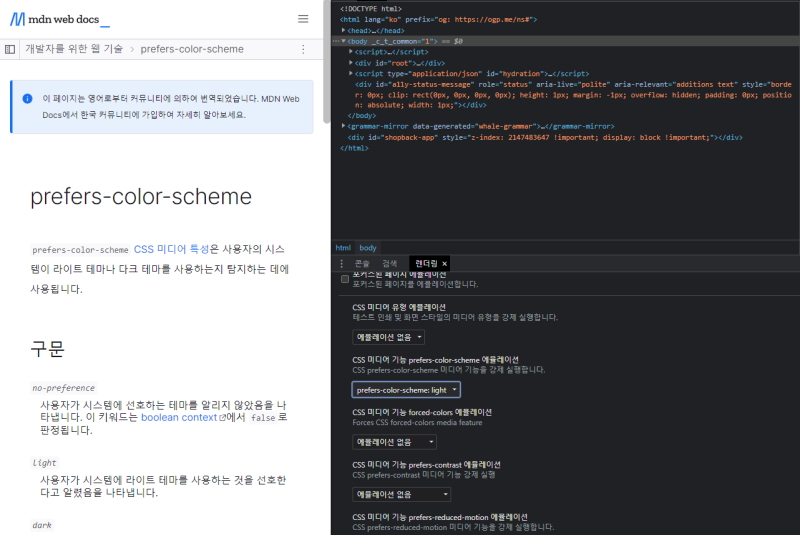800x535 pixels.
Task: Open the article actions three-dot menu
Action: point(303,49)
